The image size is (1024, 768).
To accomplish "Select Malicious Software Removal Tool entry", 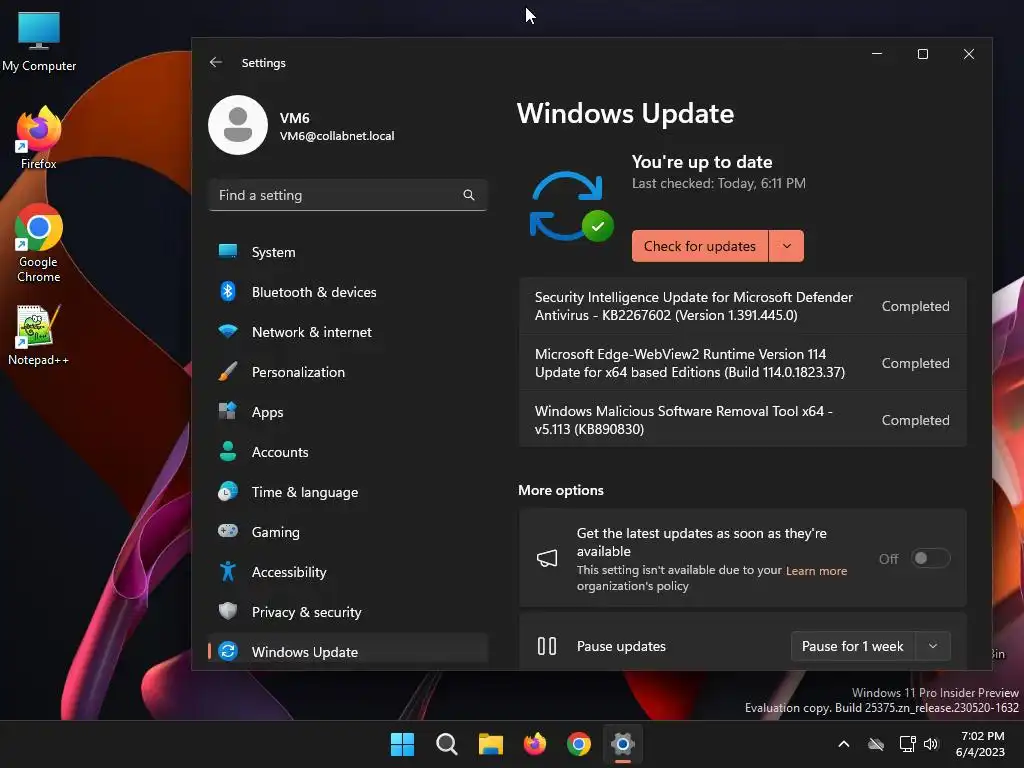I will click(x=743, y=420).
